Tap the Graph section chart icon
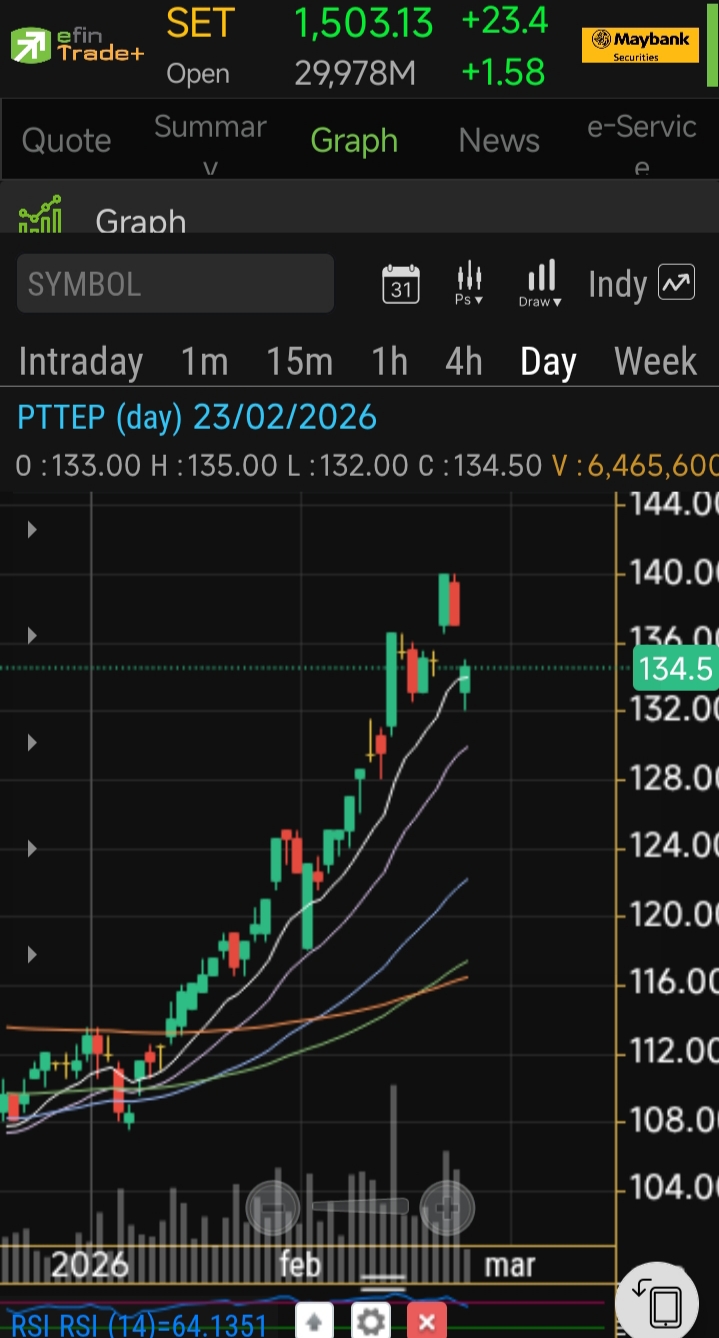This screenshot has width=719, height=1338. [x=40, y=216]
